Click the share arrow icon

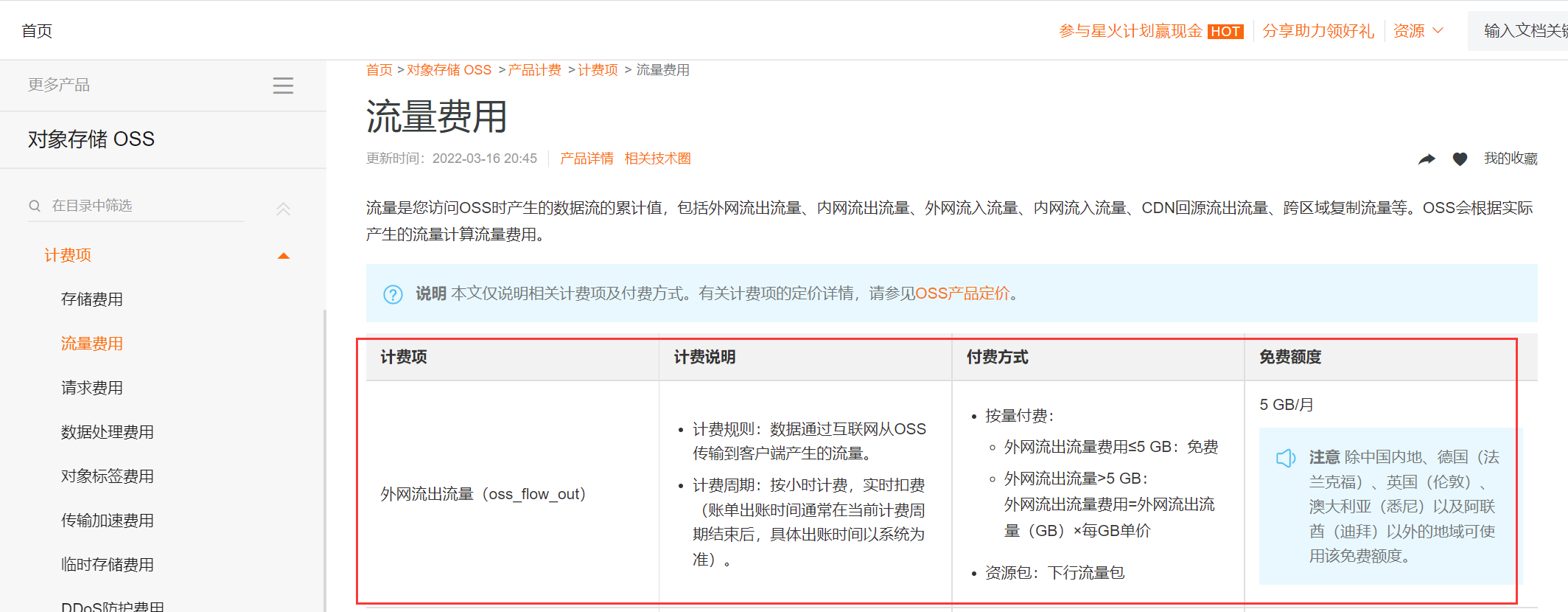click(1427, 159)
